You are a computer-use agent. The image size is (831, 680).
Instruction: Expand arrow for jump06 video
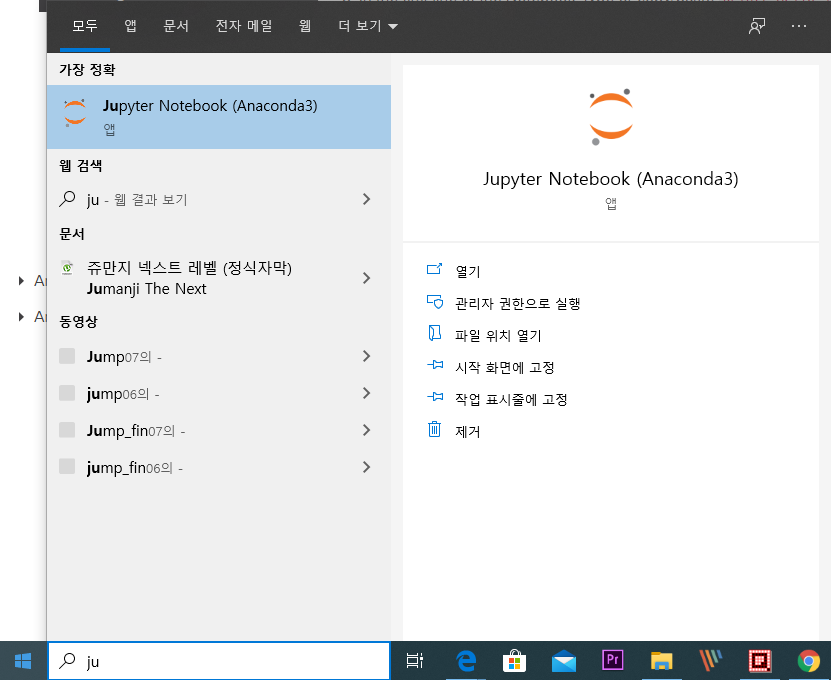click(x=366, y=393)
